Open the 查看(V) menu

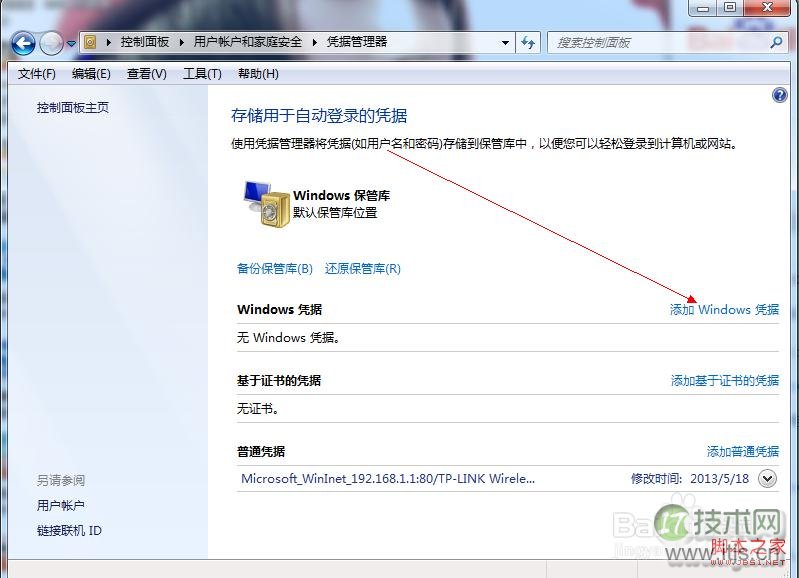tap(147, 74)
